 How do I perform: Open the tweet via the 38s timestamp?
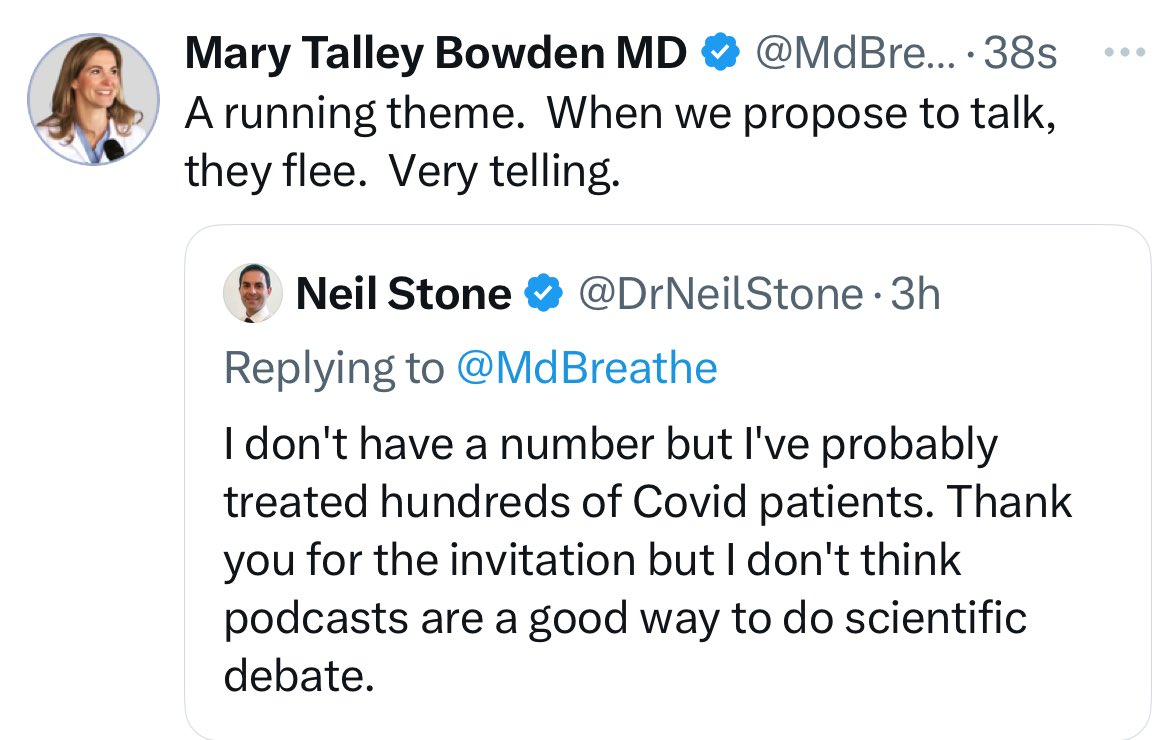[1020, 54]
